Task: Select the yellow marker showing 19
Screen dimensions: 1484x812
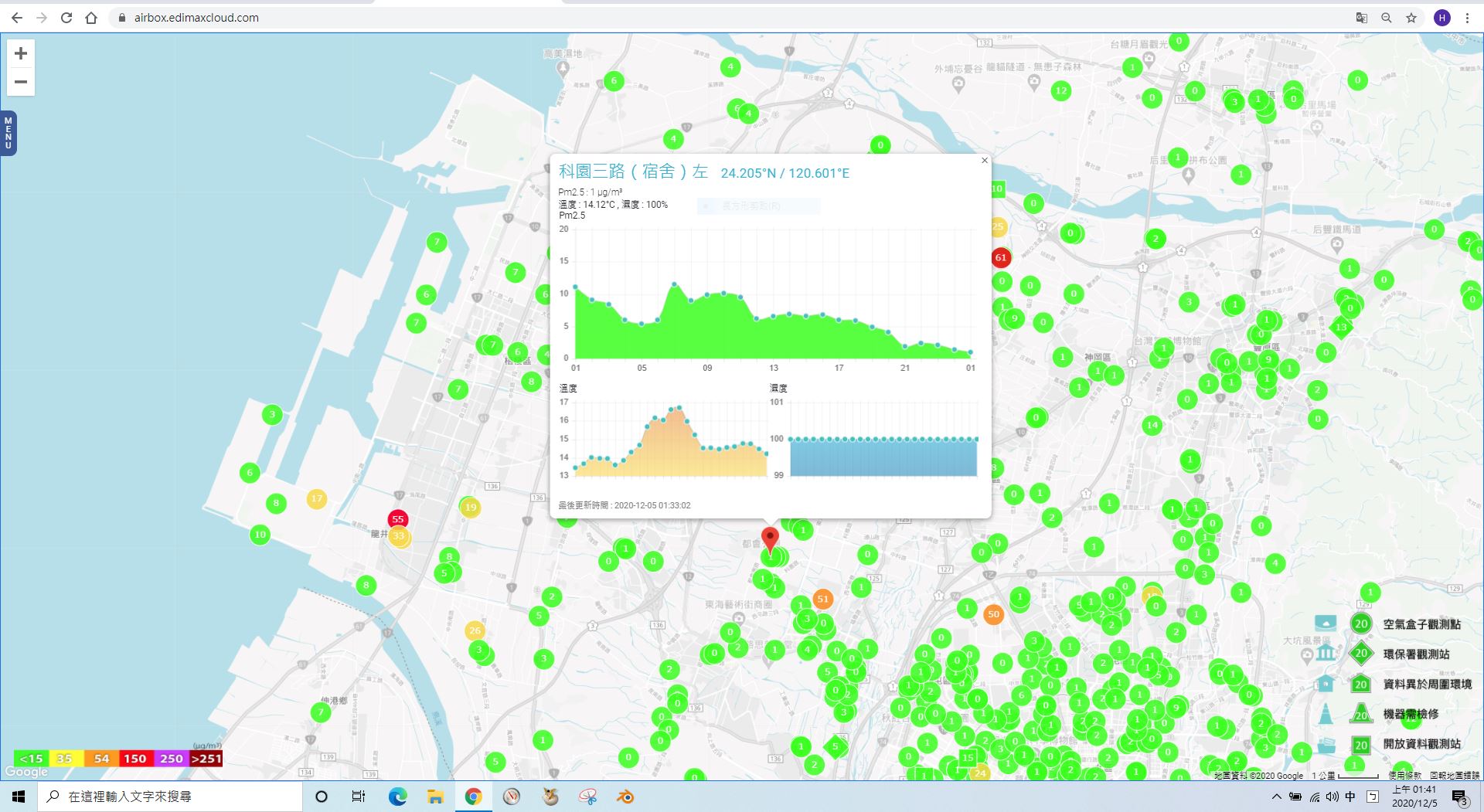Action: coord(471,508)
